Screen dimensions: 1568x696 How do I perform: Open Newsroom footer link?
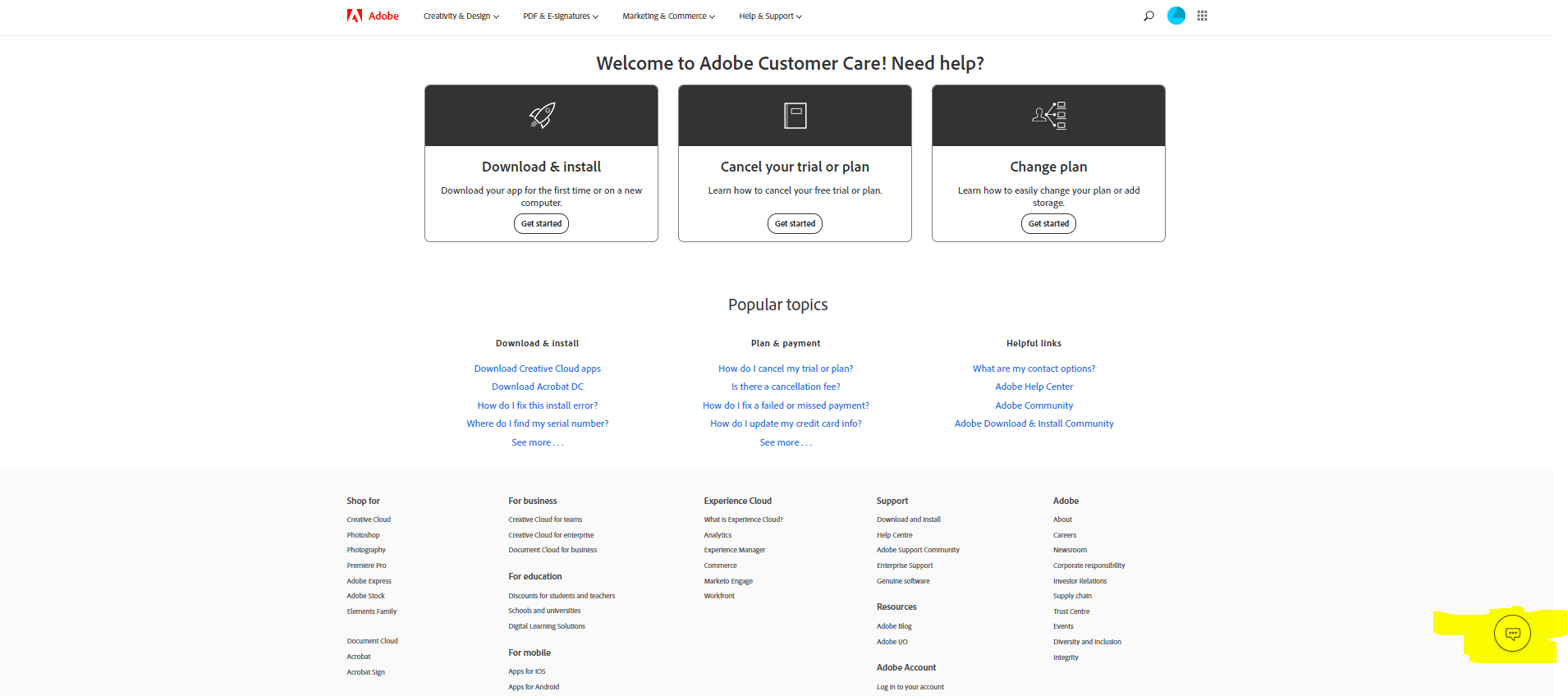(x=1070, y=550)
